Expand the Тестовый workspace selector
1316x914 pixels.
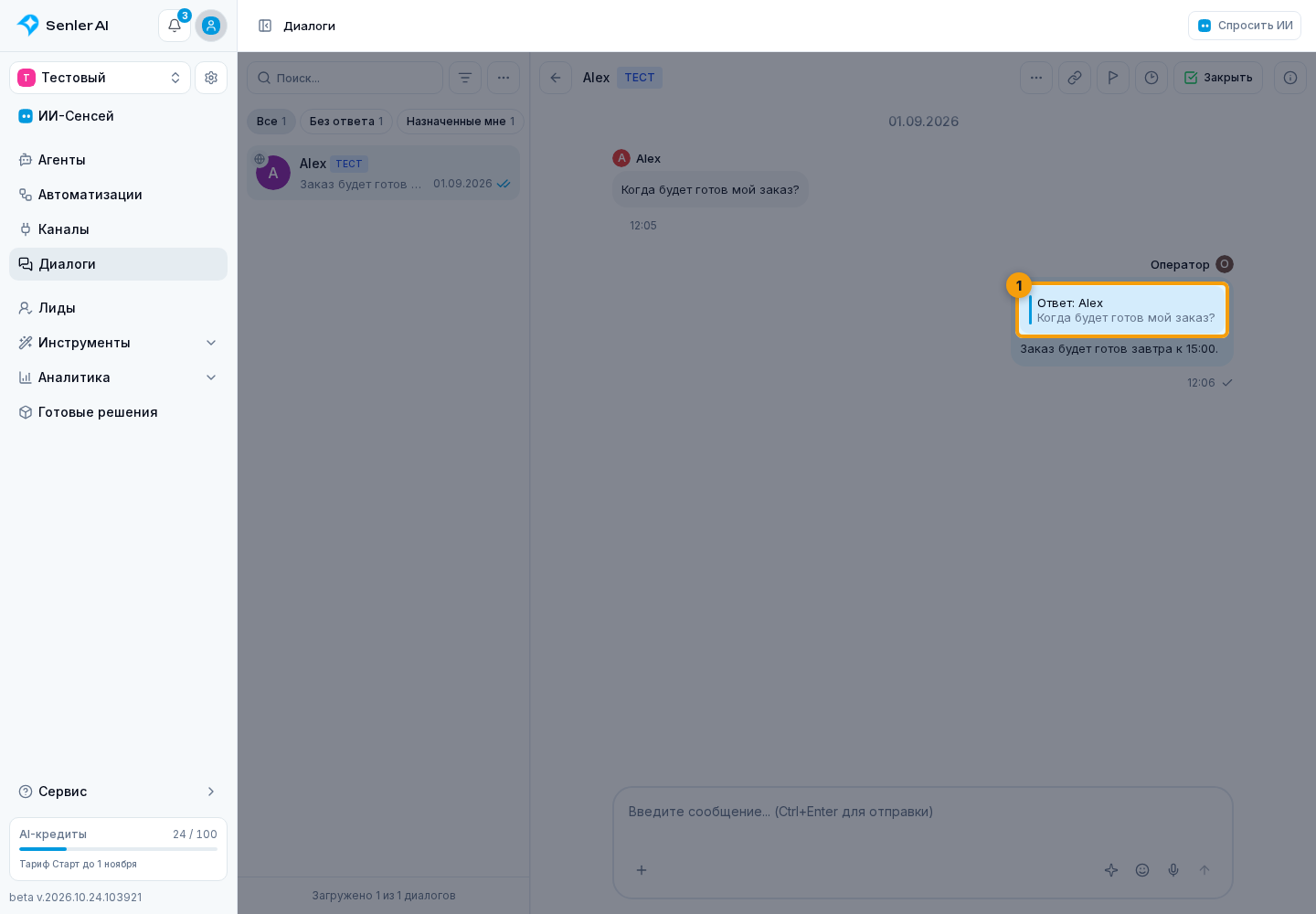(x=101, y=78)
